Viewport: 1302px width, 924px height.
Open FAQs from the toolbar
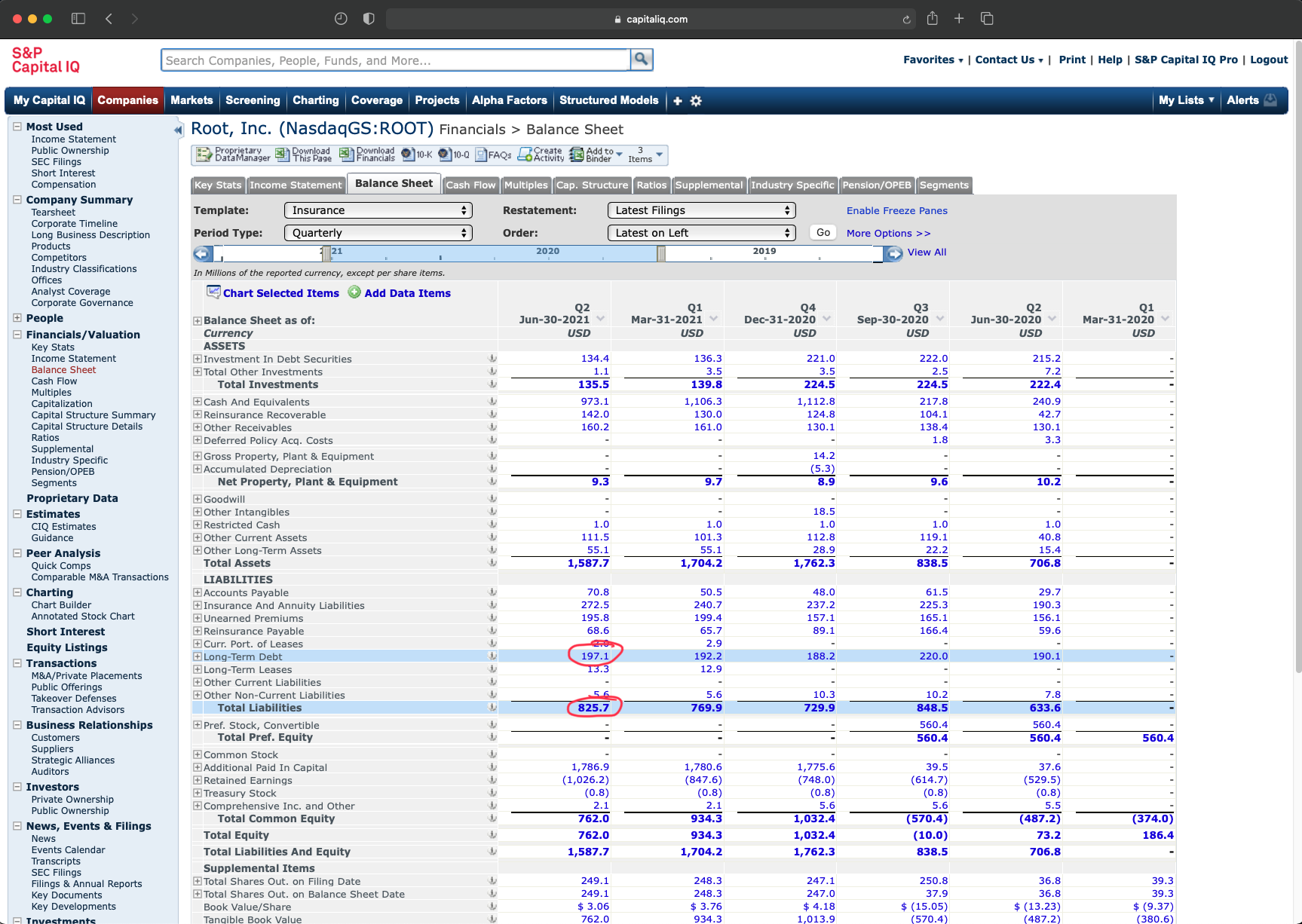tap(493, 155)
